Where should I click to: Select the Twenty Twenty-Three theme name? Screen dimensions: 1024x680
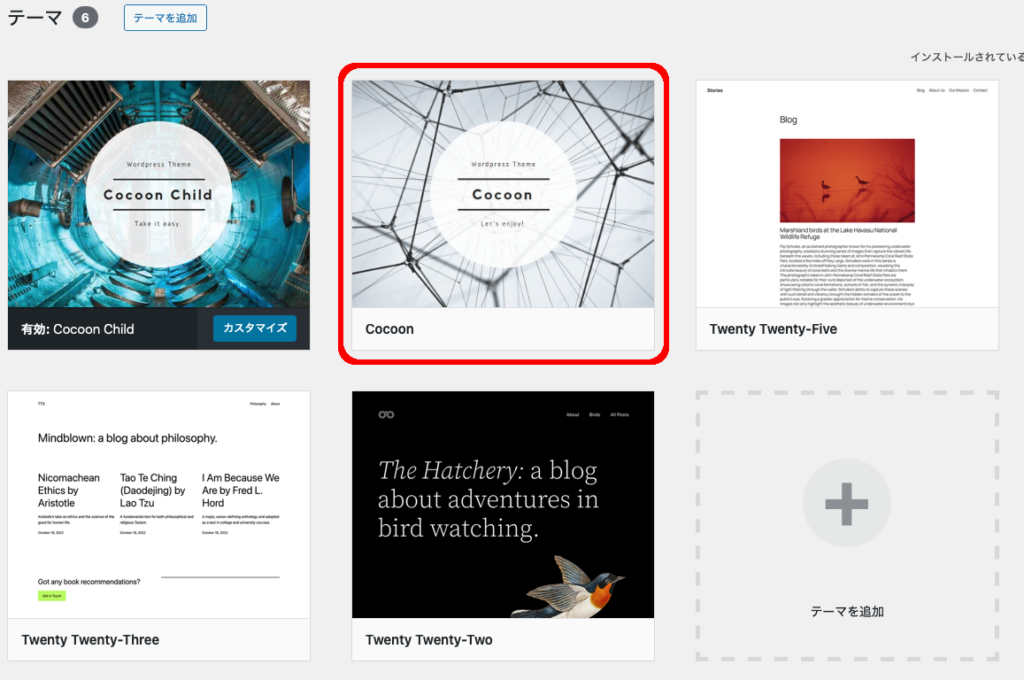[x=90, y=640]
